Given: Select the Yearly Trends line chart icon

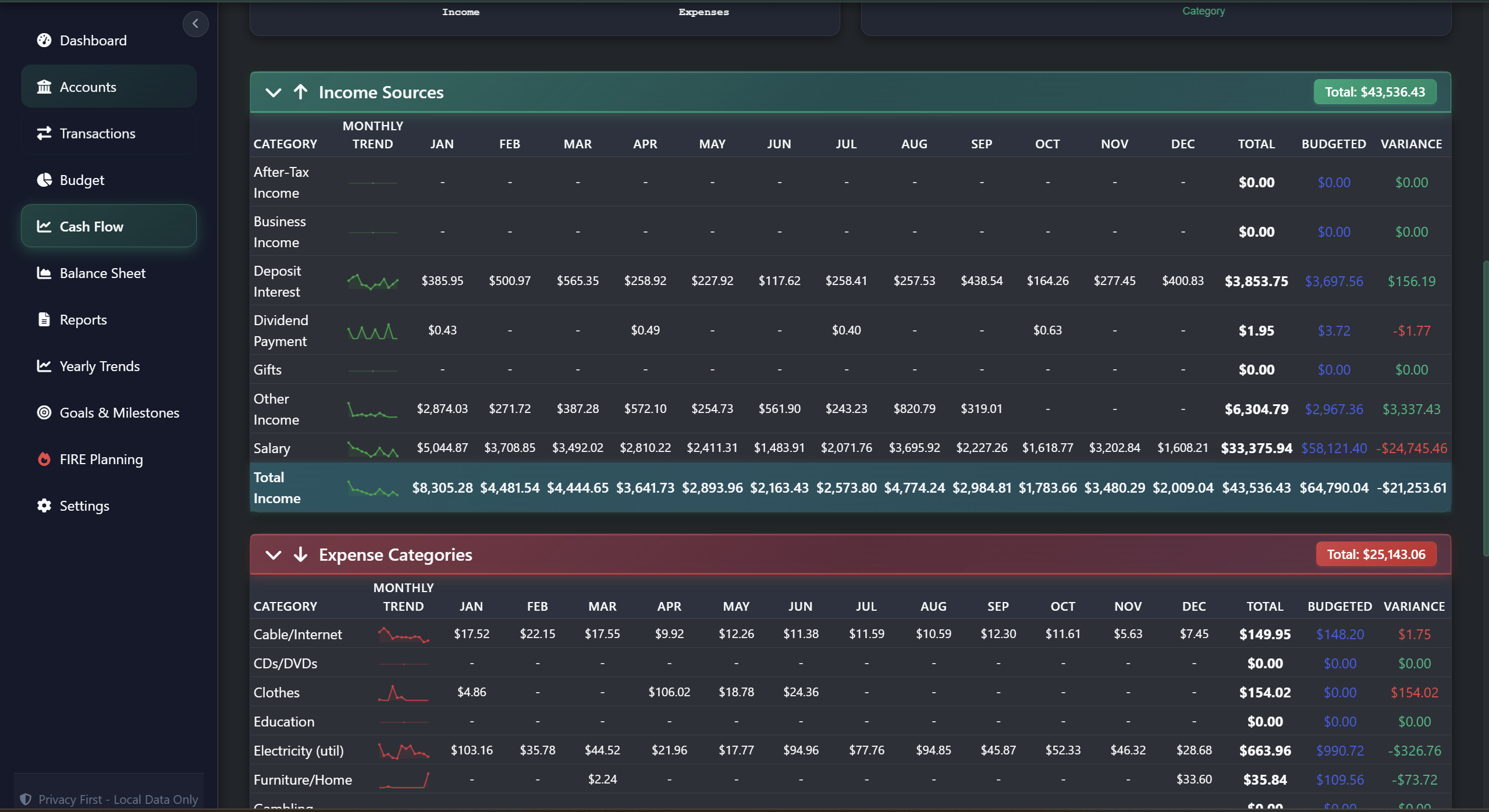Looking at the screenshot, I should [x=44, y=365].
